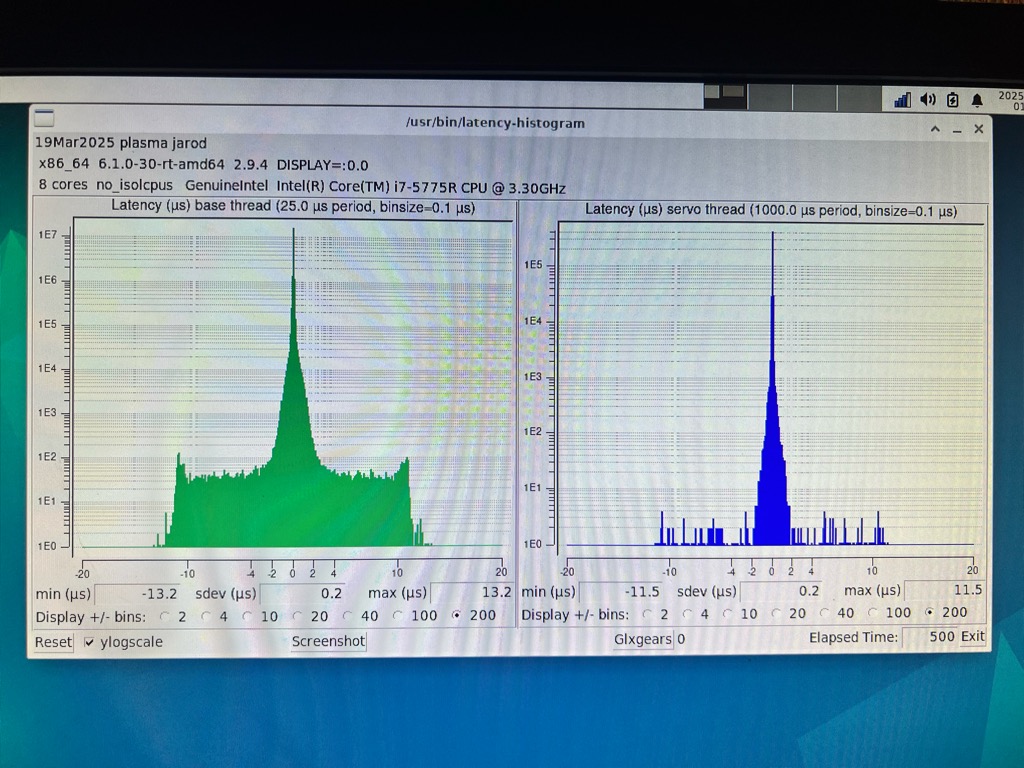Select servo thread bins radio 20
Image resolution: width=1024 pixels, height=768 pixels.
coord(776,613)
